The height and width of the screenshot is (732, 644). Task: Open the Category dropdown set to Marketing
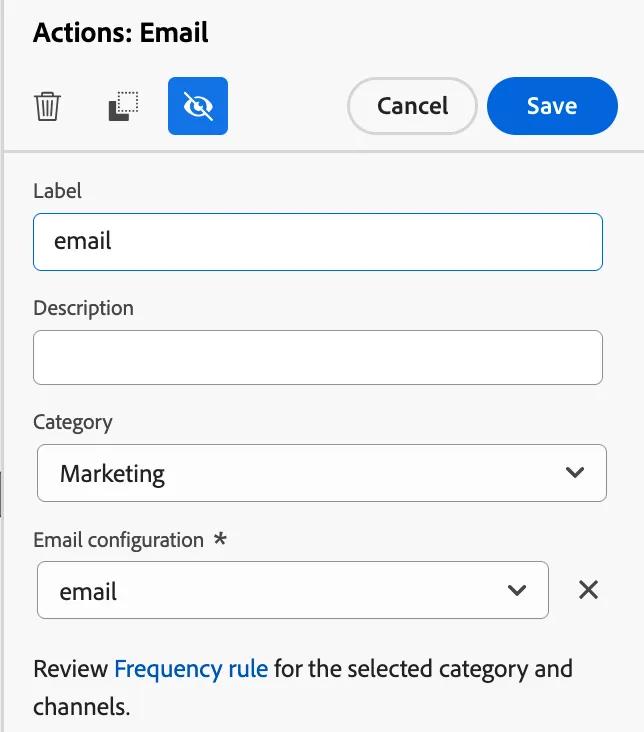(x=322, y=473)
